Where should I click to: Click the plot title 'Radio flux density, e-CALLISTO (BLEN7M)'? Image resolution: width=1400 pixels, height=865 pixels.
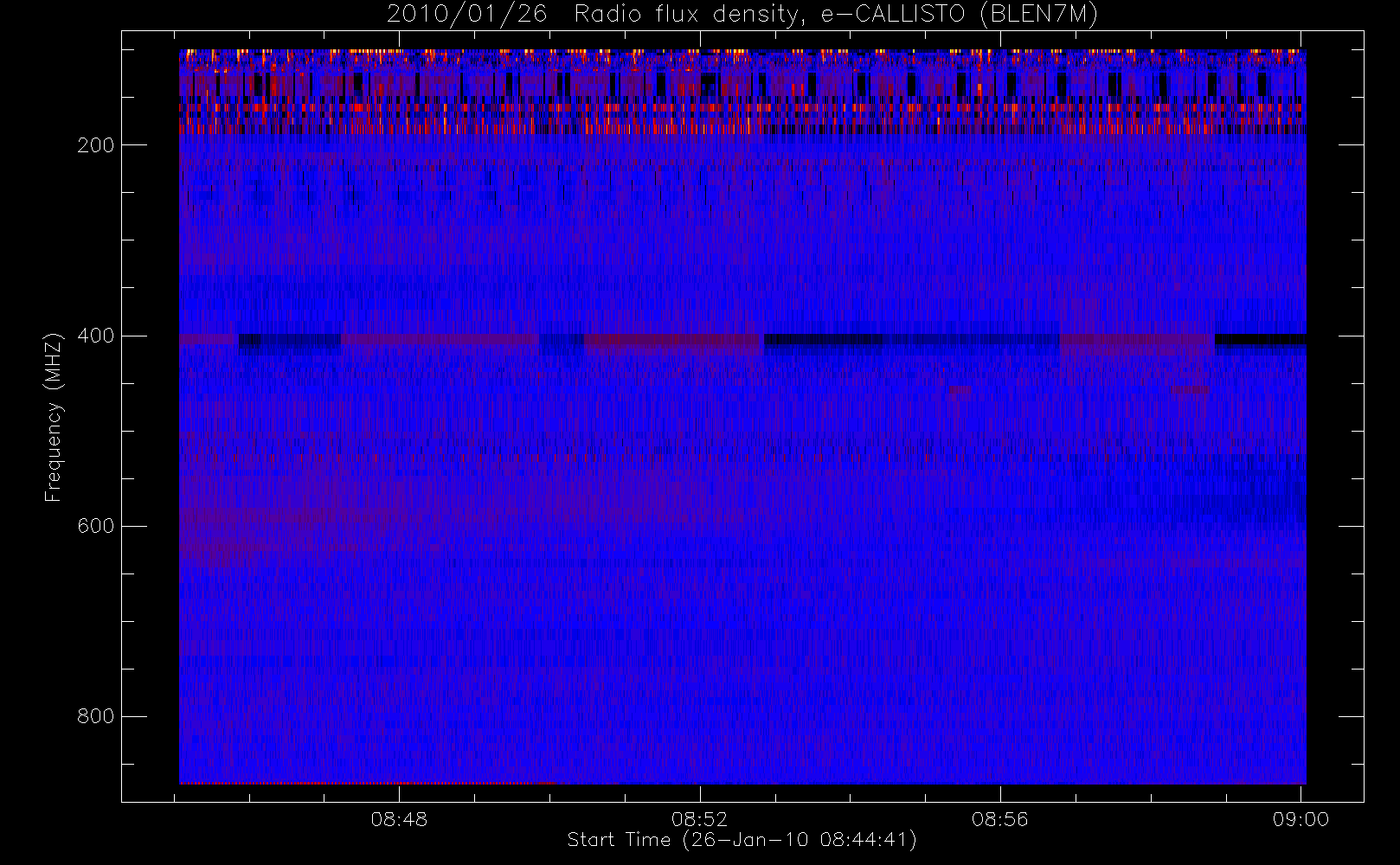tap(836, 15)
